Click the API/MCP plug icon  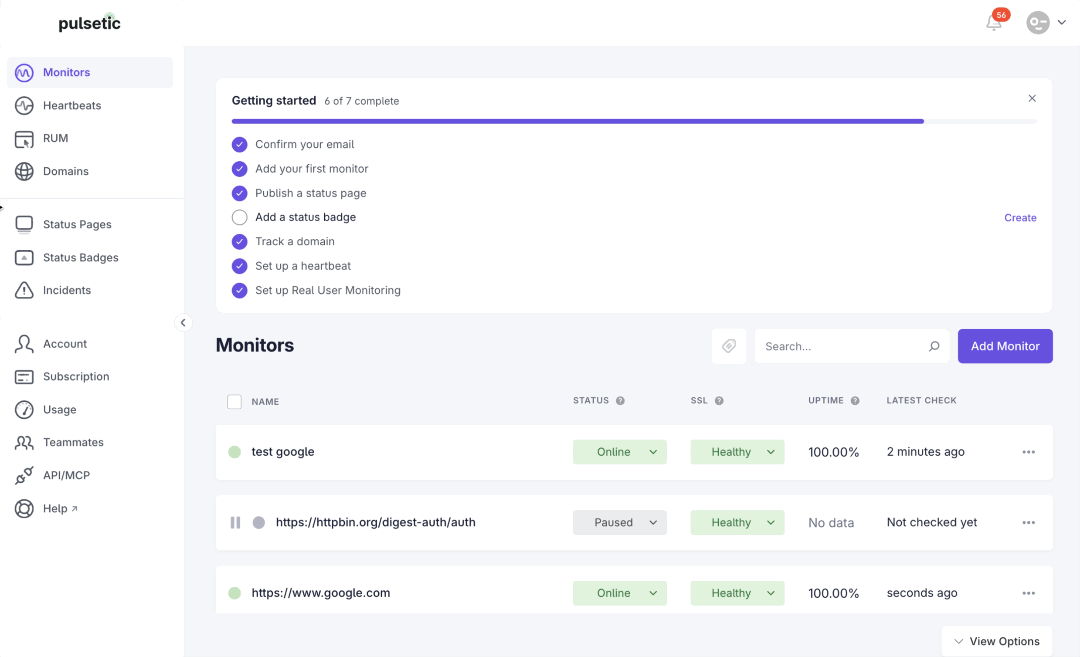coord(24,475)
